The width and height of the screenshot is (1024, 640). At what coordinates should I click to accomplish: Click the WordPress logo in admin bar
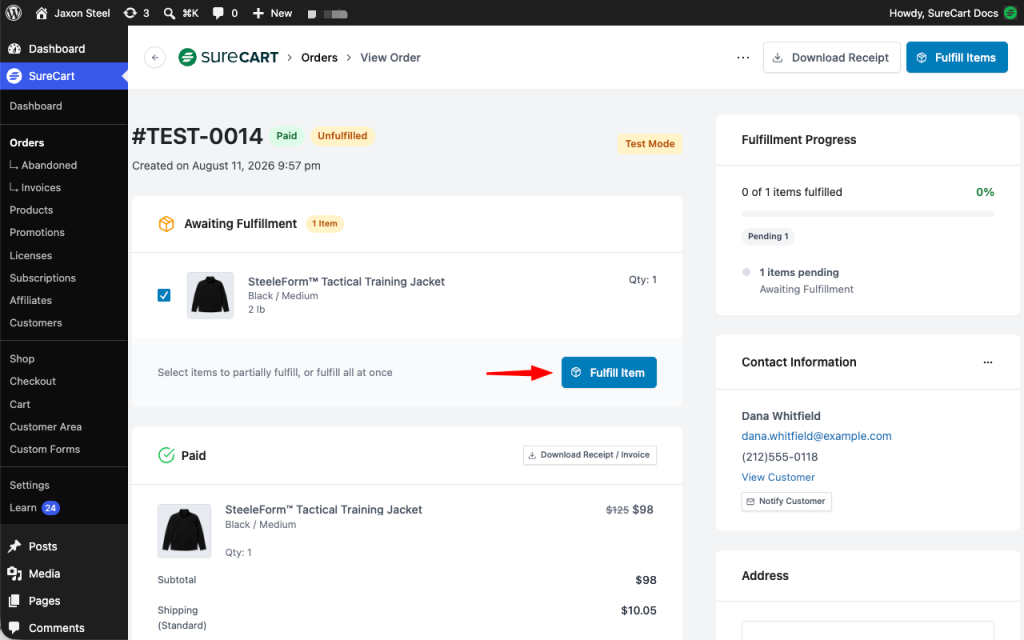(13, 12)
